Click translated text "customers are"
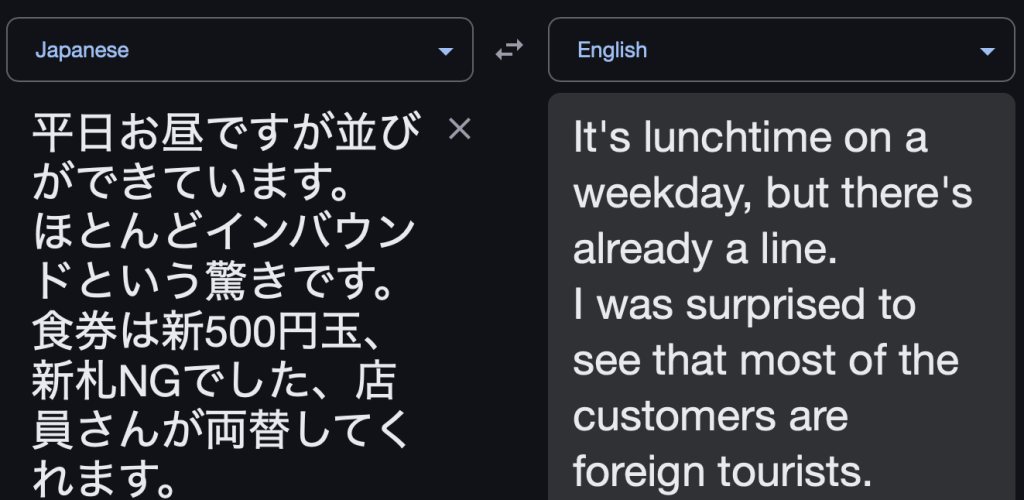 710,415
